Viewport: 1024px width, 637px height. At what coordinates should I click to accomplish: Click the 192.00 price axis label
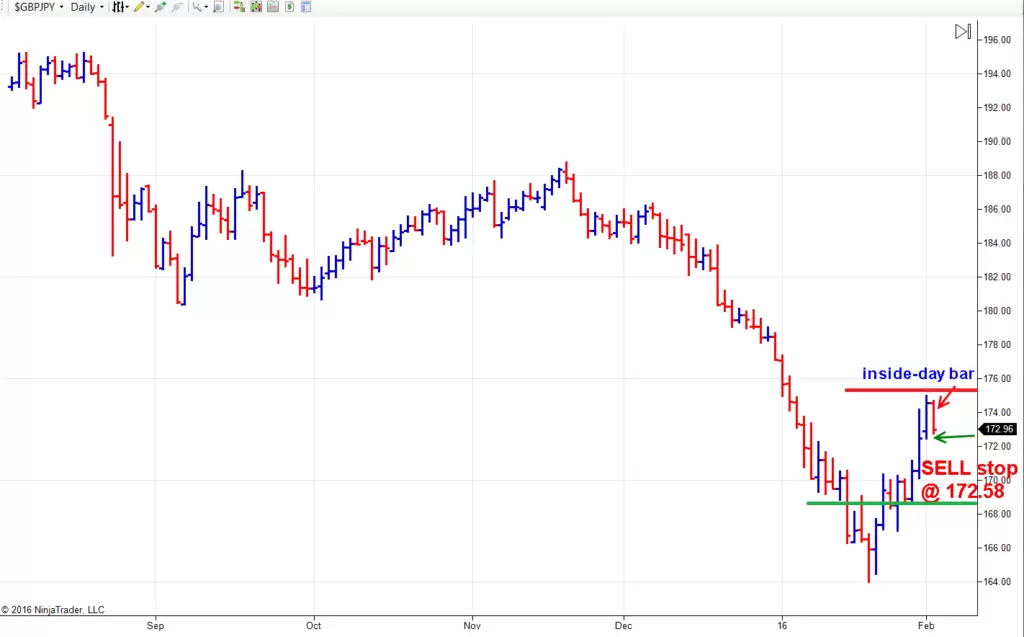coord(997,108)
